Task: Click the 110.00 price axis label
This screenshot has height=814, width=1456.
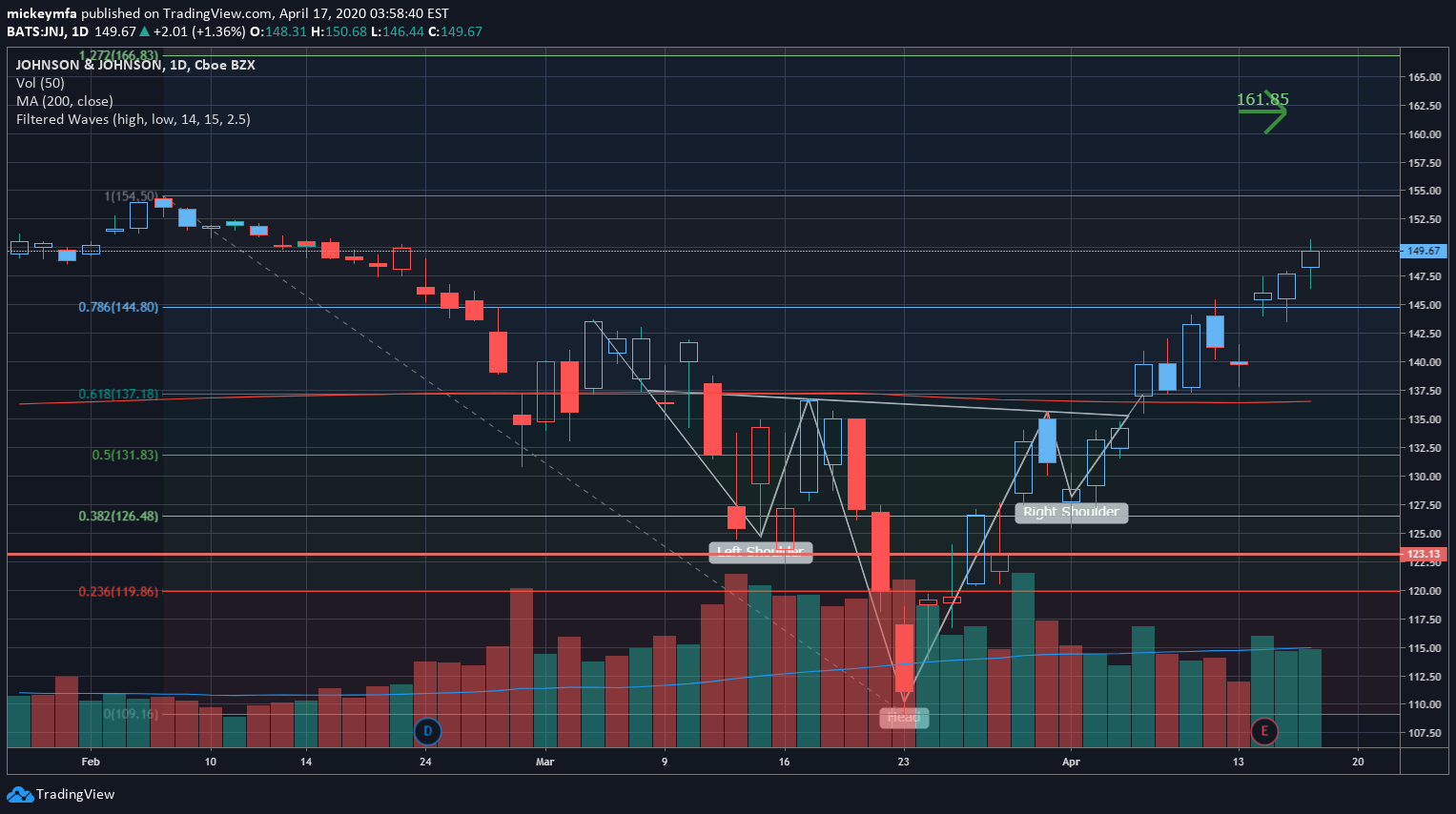Action: (1424, 704)
